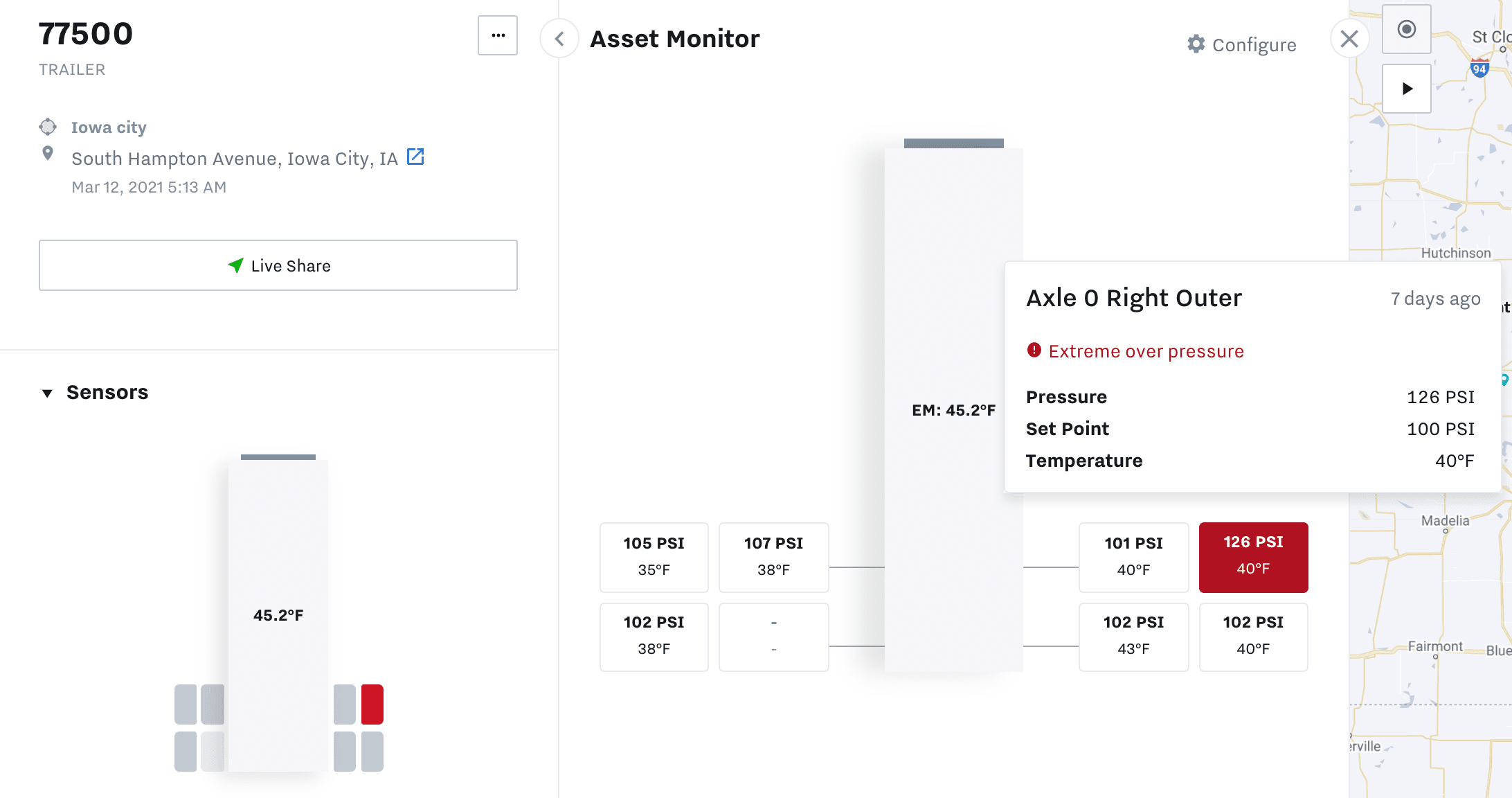Click the map recenter target button
Image resolution: width=1512 pixels, height=798 pixels.
(1406, 29)
